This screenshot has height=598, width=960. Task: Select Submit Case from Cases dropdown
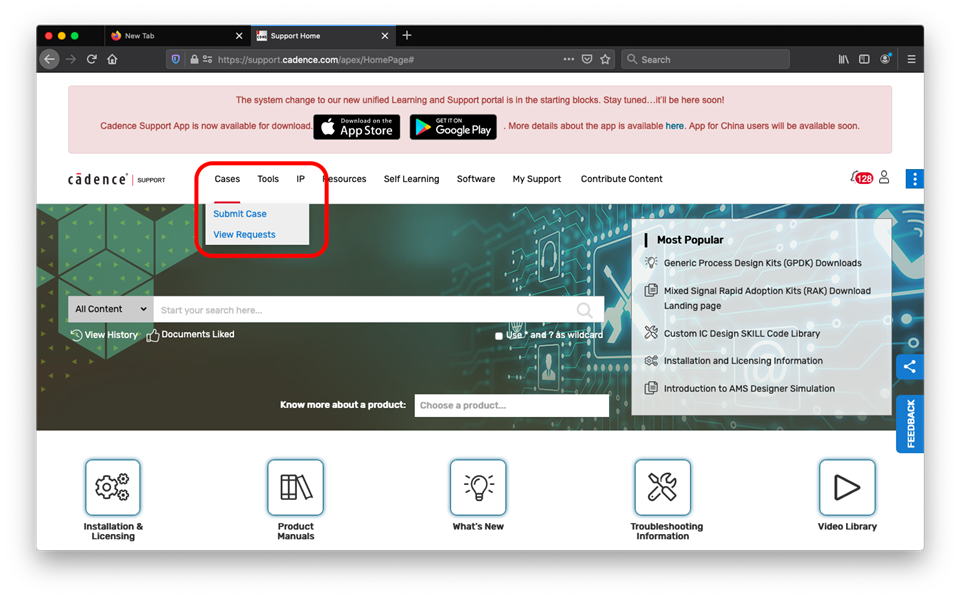pyautogui.click(x=240, y=214)
